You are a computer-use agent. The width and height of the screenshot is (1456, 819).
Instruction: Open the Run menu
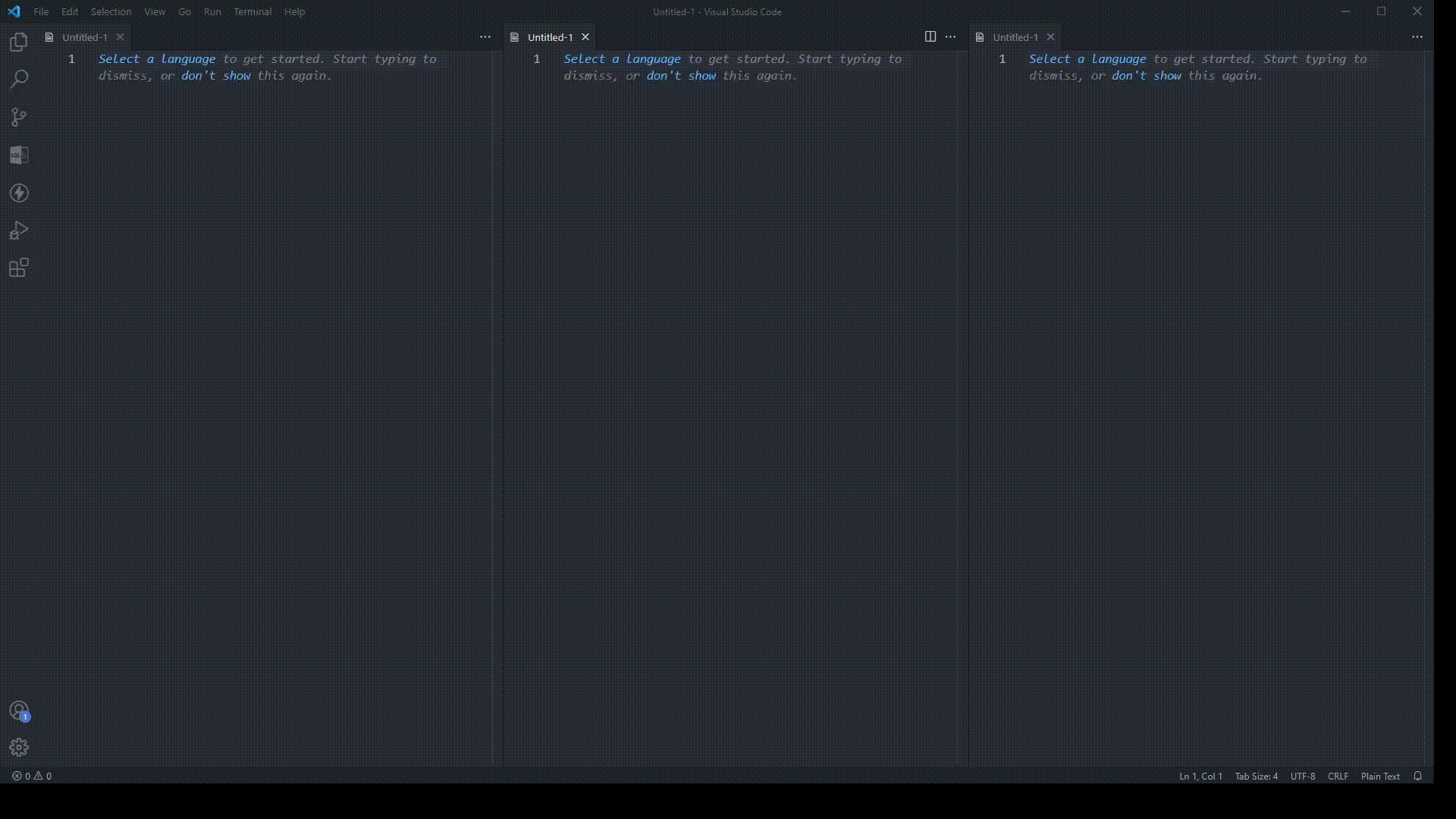point(212,11)
